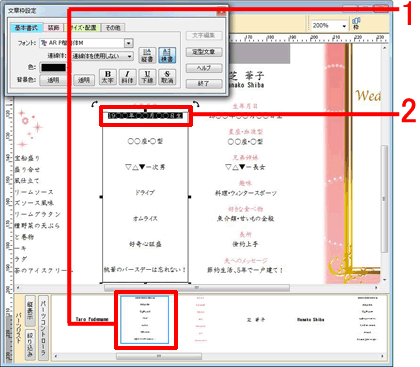Click the canvas horizontal scrollbar thumb
Viewport: 420px width, 367px height.
point(197,287)
